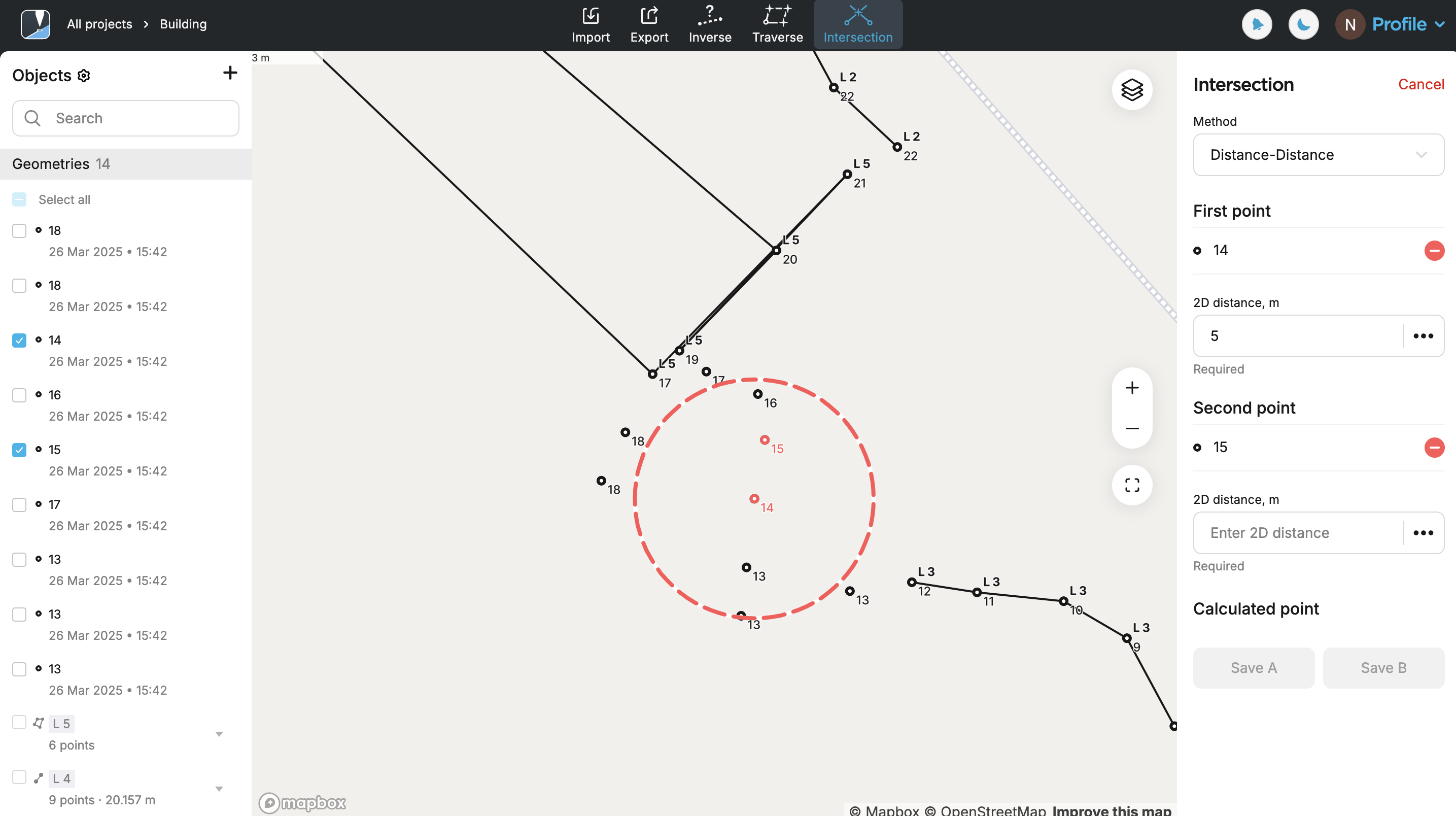1456x816 pixels.
Task: Click the Search objects field
Action: coord(125,118)
